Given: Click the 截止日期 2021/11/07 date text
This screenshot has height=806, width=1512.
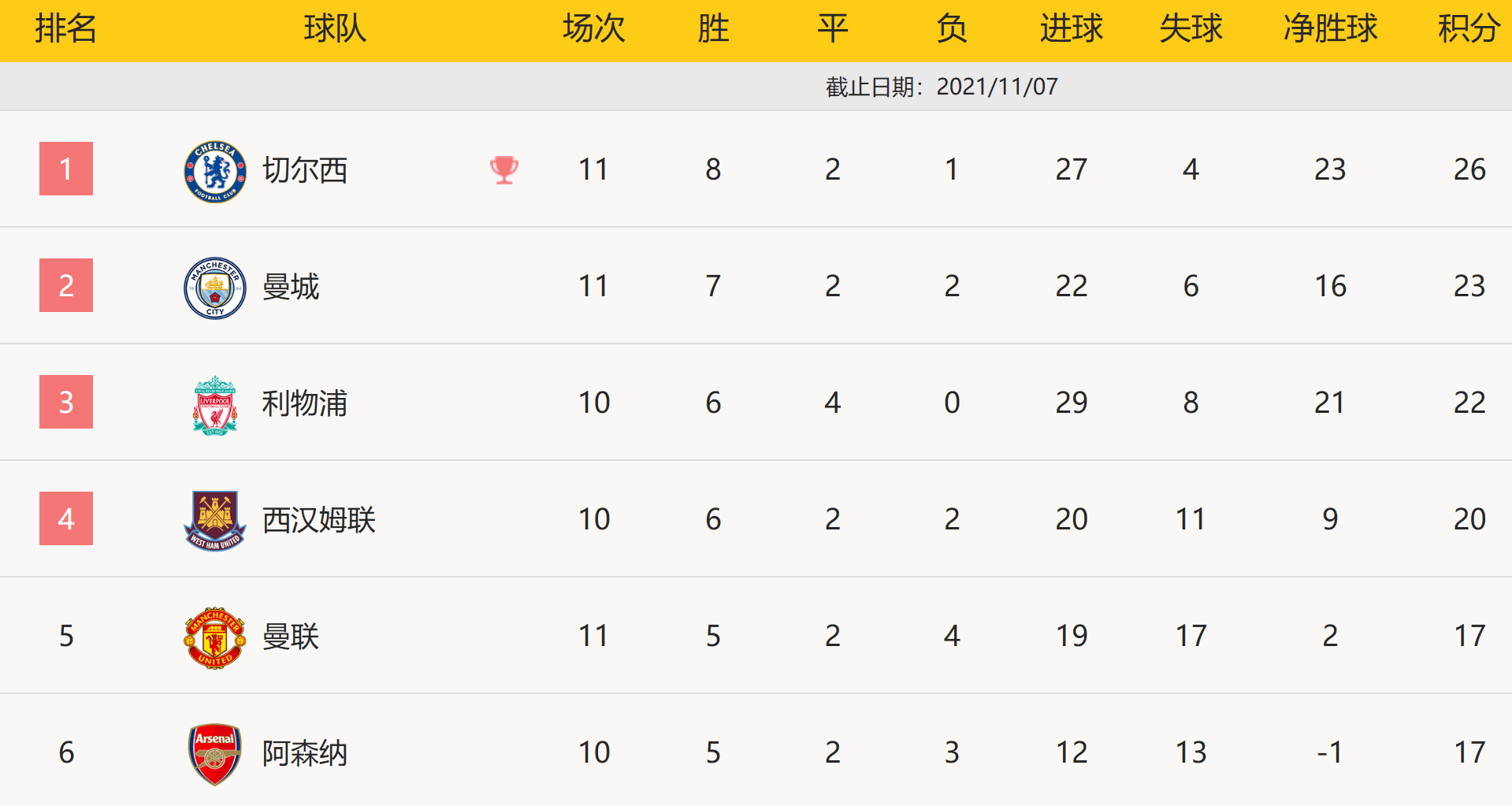Looking at the screenshot, I should point(942,87).
